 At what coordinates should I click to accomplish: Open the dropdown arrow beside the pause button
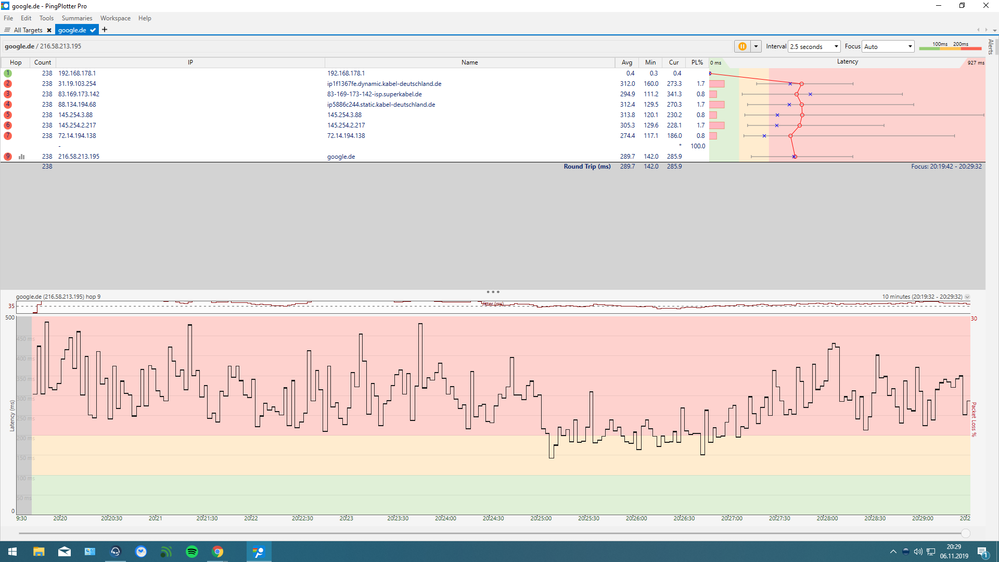click(x=756, y=47)
